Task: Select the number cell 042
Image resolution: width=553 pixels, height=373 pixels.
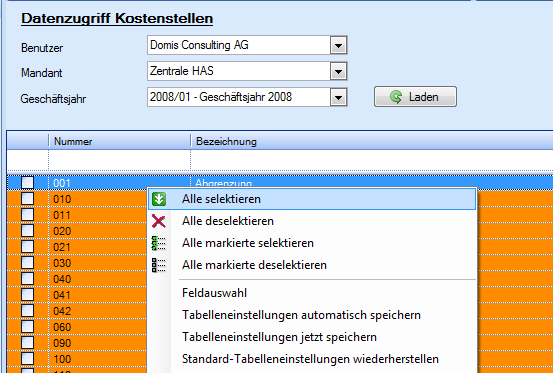Action: click(98, 311)
